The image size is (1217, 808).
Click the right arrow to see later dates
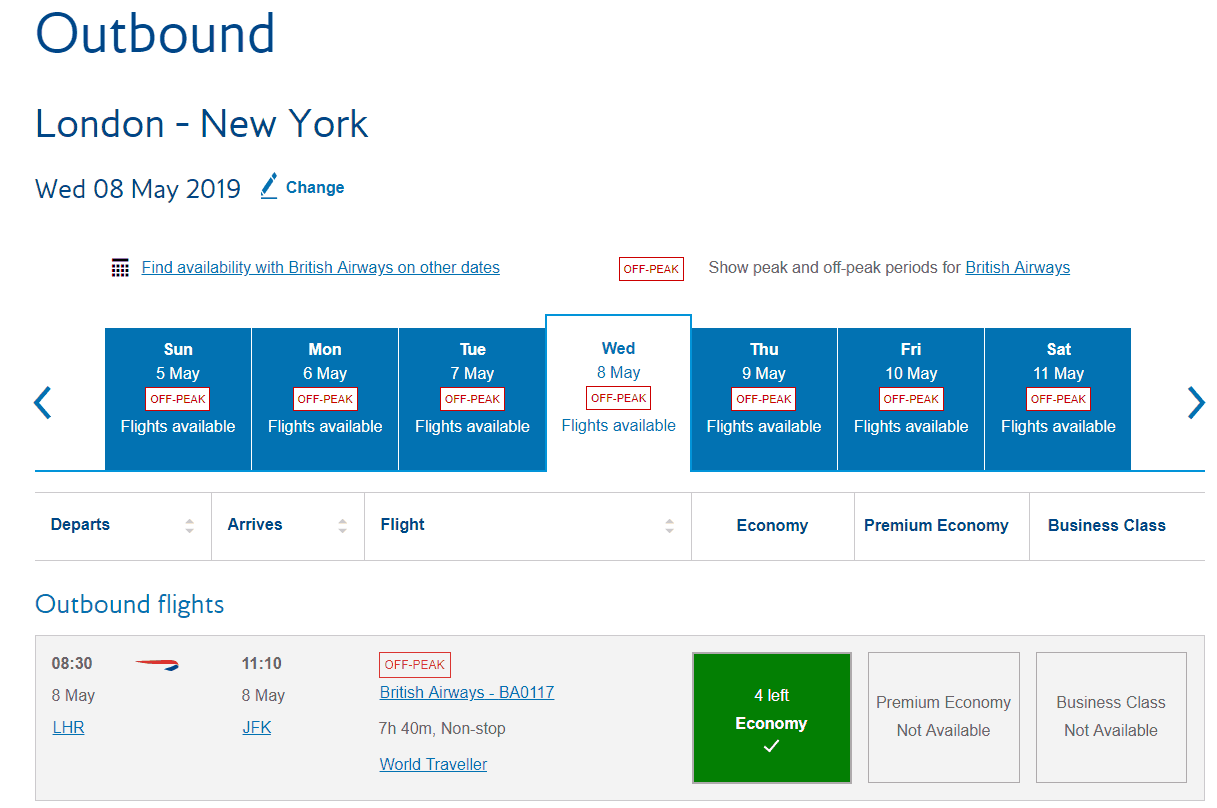1196,401
